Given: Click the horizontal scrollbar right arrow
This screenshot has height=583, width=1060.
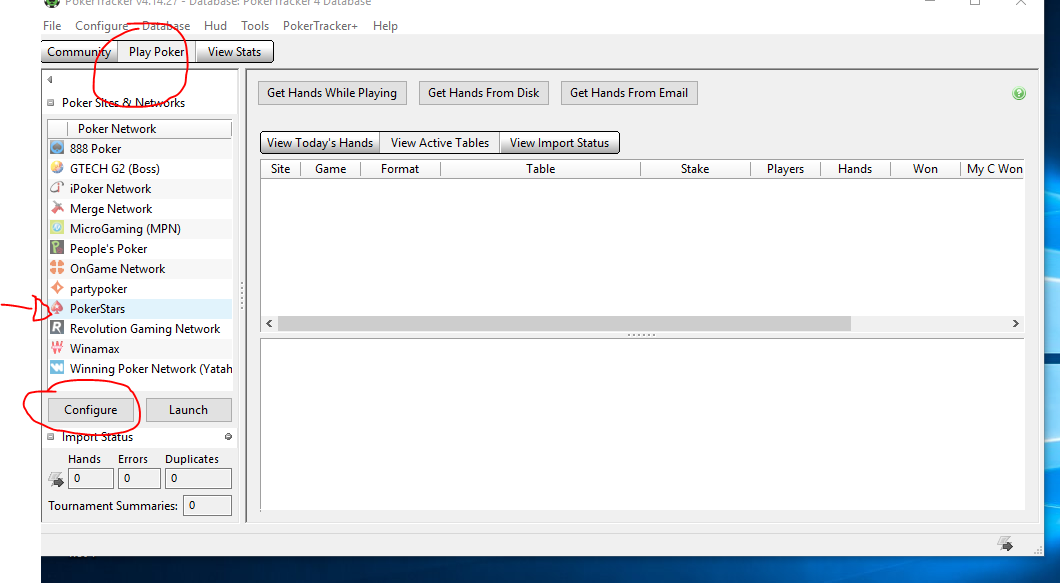Looking at the screenshot, I should pyautogui.click(x=1015, y=324).
